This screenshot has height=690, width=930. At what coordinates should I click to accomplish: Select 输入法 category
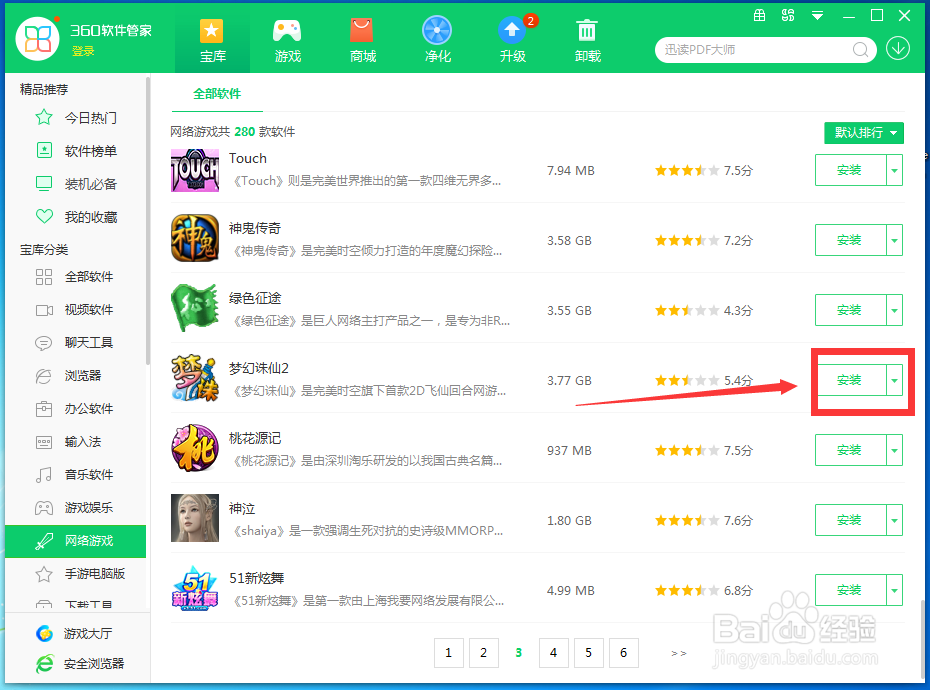point(68,441)
